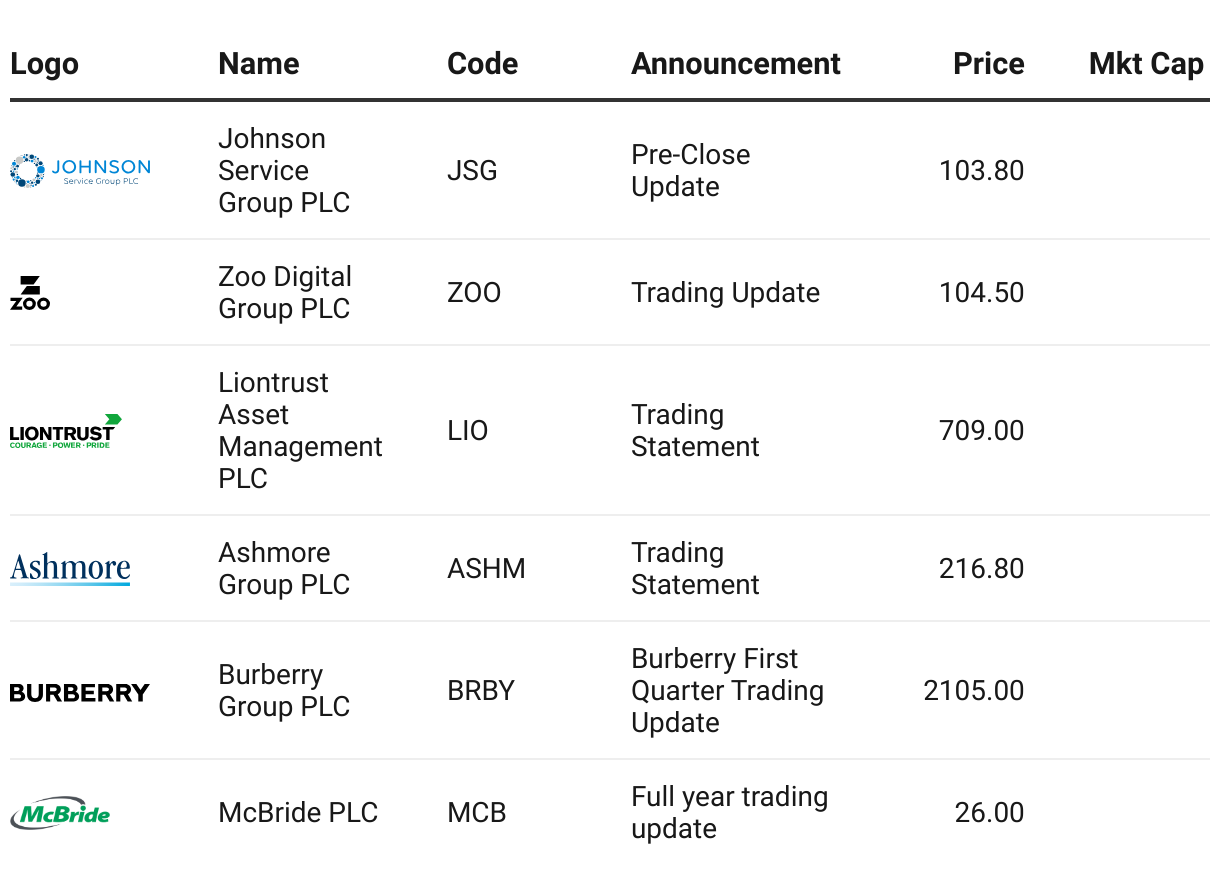Open the Burberry logo
1220x874 pixels.
click(x=80, y=692)
